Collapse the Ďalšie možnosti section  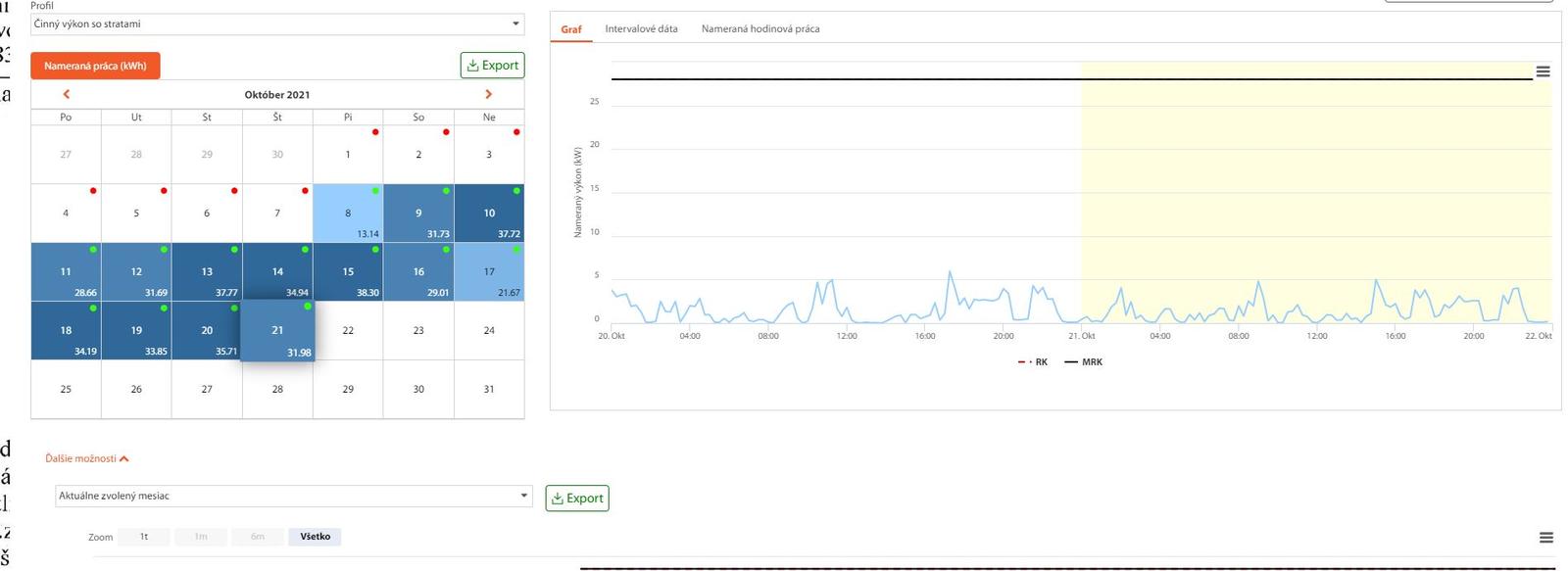[86, 458]
